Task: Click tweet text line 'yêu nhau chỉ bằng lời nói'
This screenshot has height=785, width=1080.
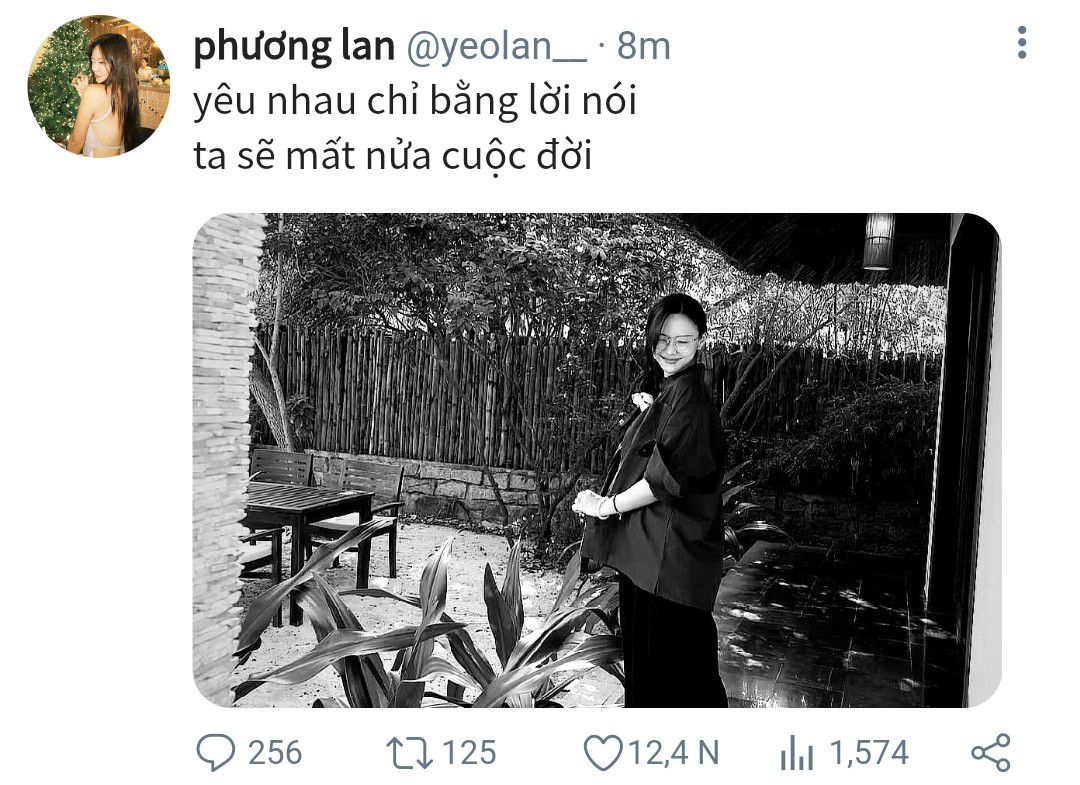Action: tap(415, 102)
